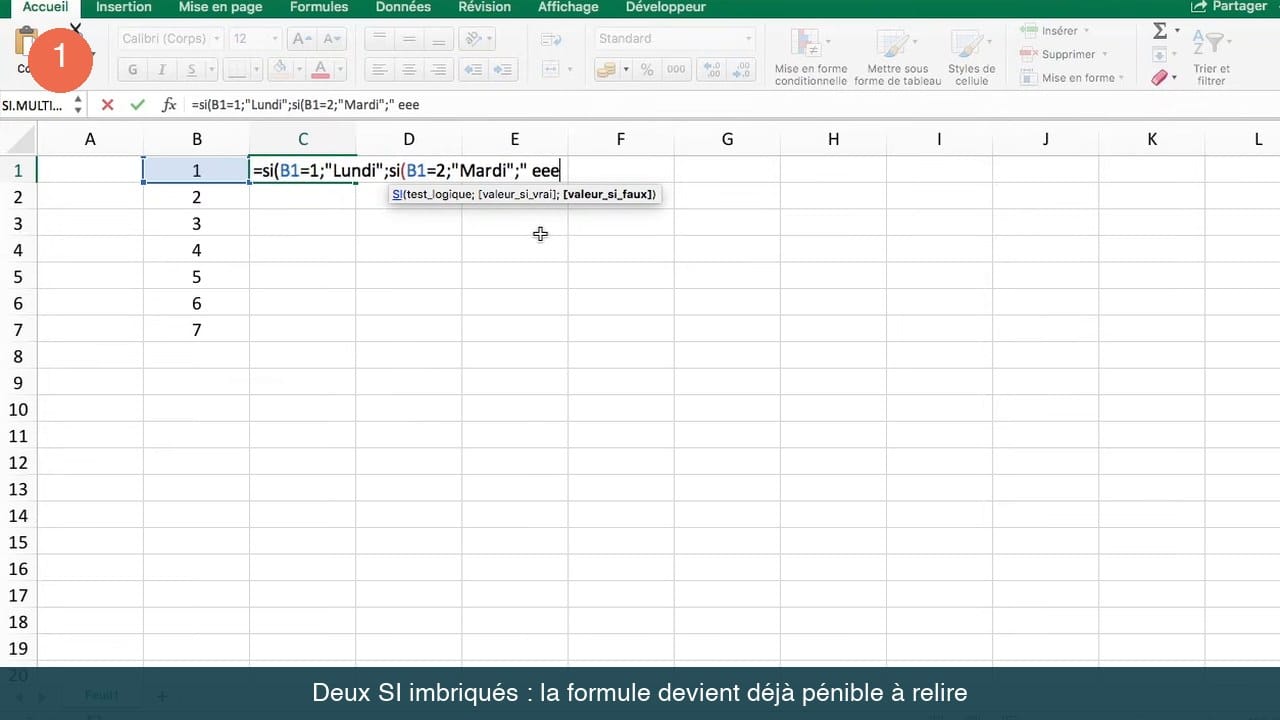This screenshot has width=1280, height=720.
Task: Select column header G
Action: point(727,139)
